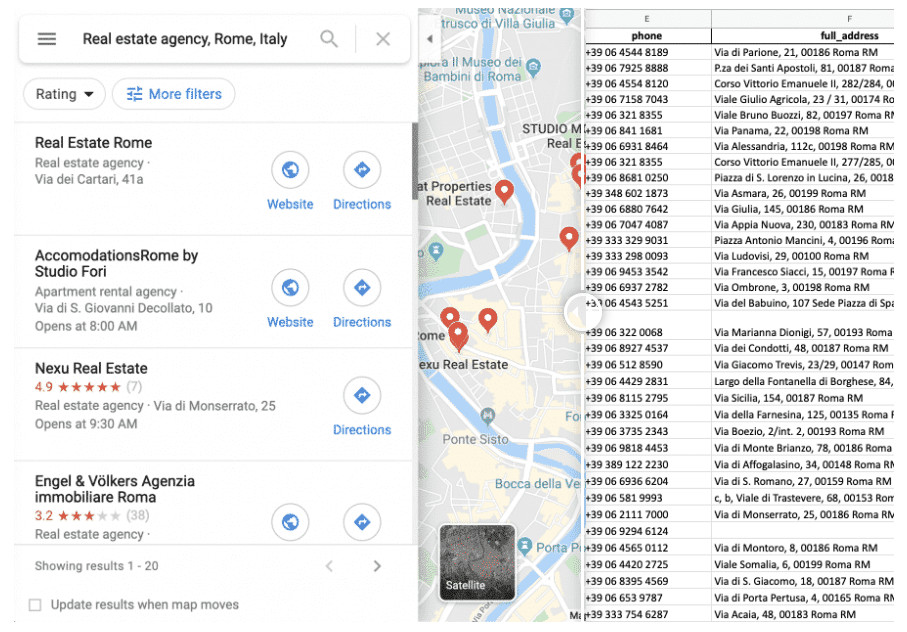Click the red pin beside Properties Real Estate label
The height and width of the screenshot is (632, 907).
[x=504, y=191]
